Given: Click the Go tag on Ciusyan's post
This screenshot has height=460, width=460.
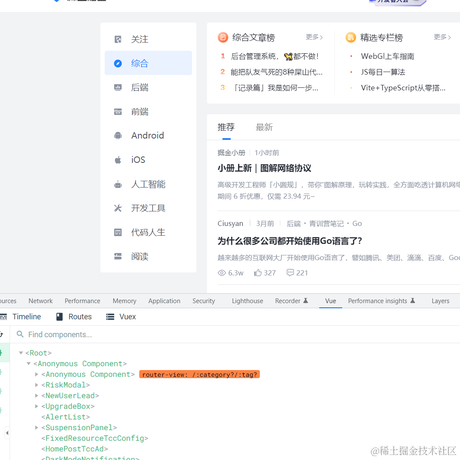Looking at the screenshot, I should (357, 223).
